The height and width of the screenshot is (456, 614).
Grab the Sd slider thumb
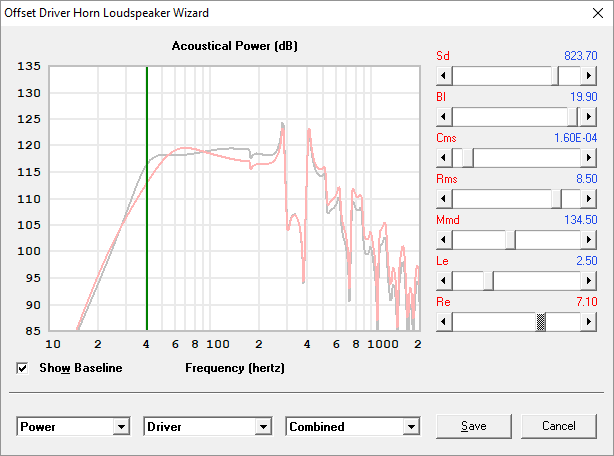click(x=555, y=76)
